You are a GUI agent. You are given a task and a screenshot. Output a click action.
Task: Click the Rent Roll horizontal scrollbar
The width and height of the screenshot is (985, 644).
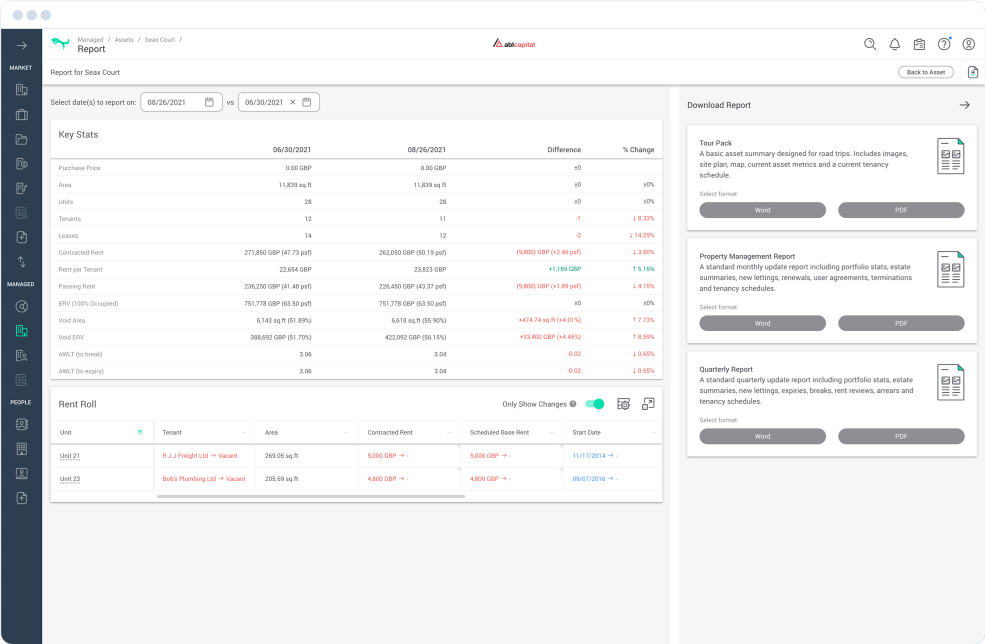[x=311, y=496]
